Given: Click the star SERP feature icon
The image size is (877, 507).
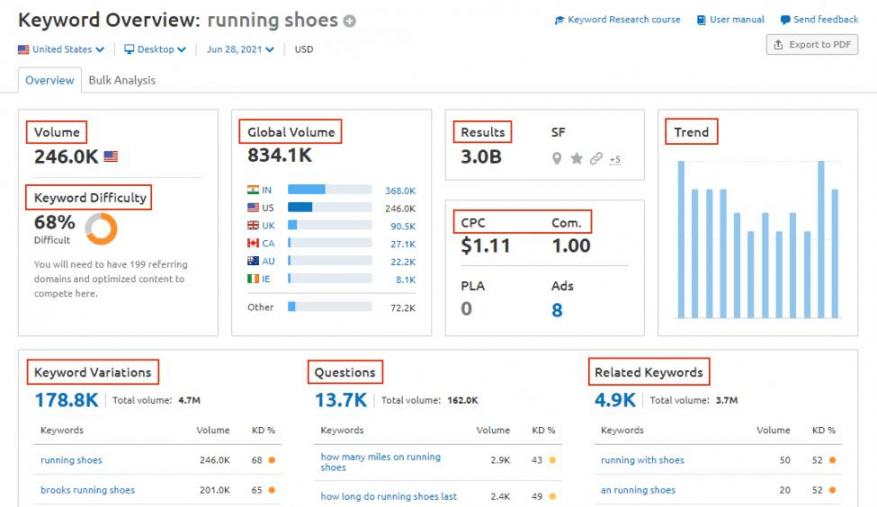Looking at the screenshot, I should [577, 158].
